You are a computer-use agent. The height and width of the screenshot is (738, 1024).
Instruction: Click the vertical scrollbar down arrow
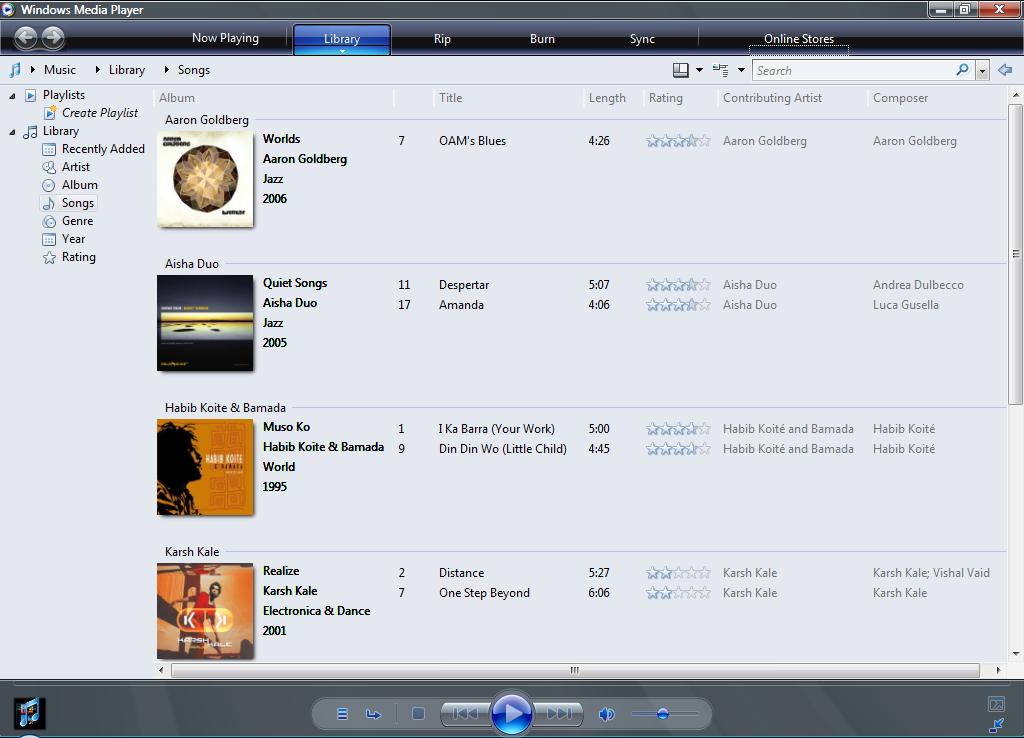coord(1016,653)
